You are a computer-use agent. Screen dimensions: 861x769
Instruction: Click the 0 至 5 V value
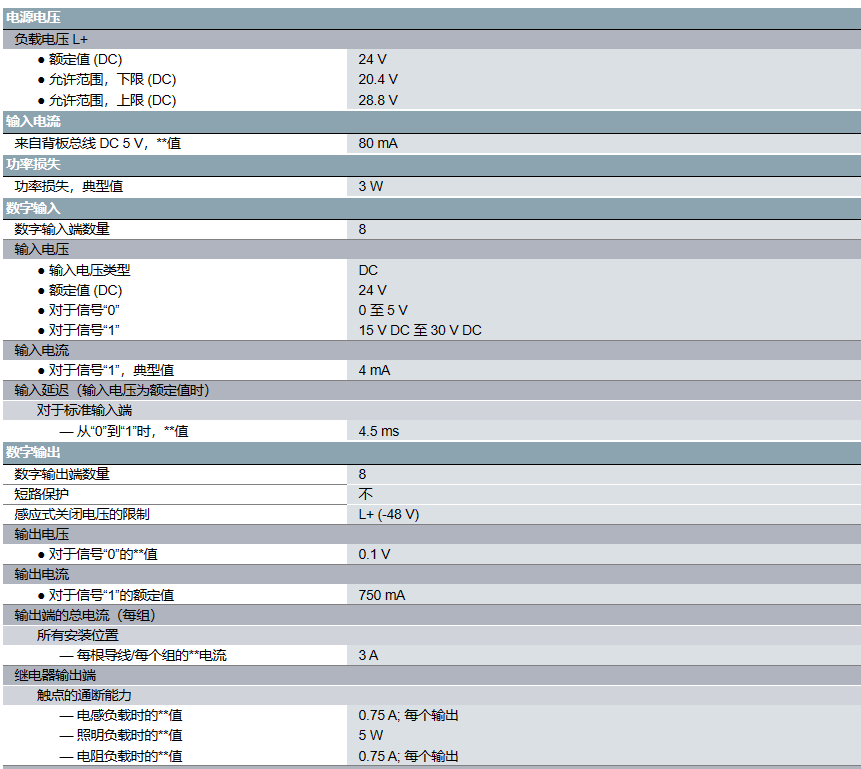tap(383, 310)
